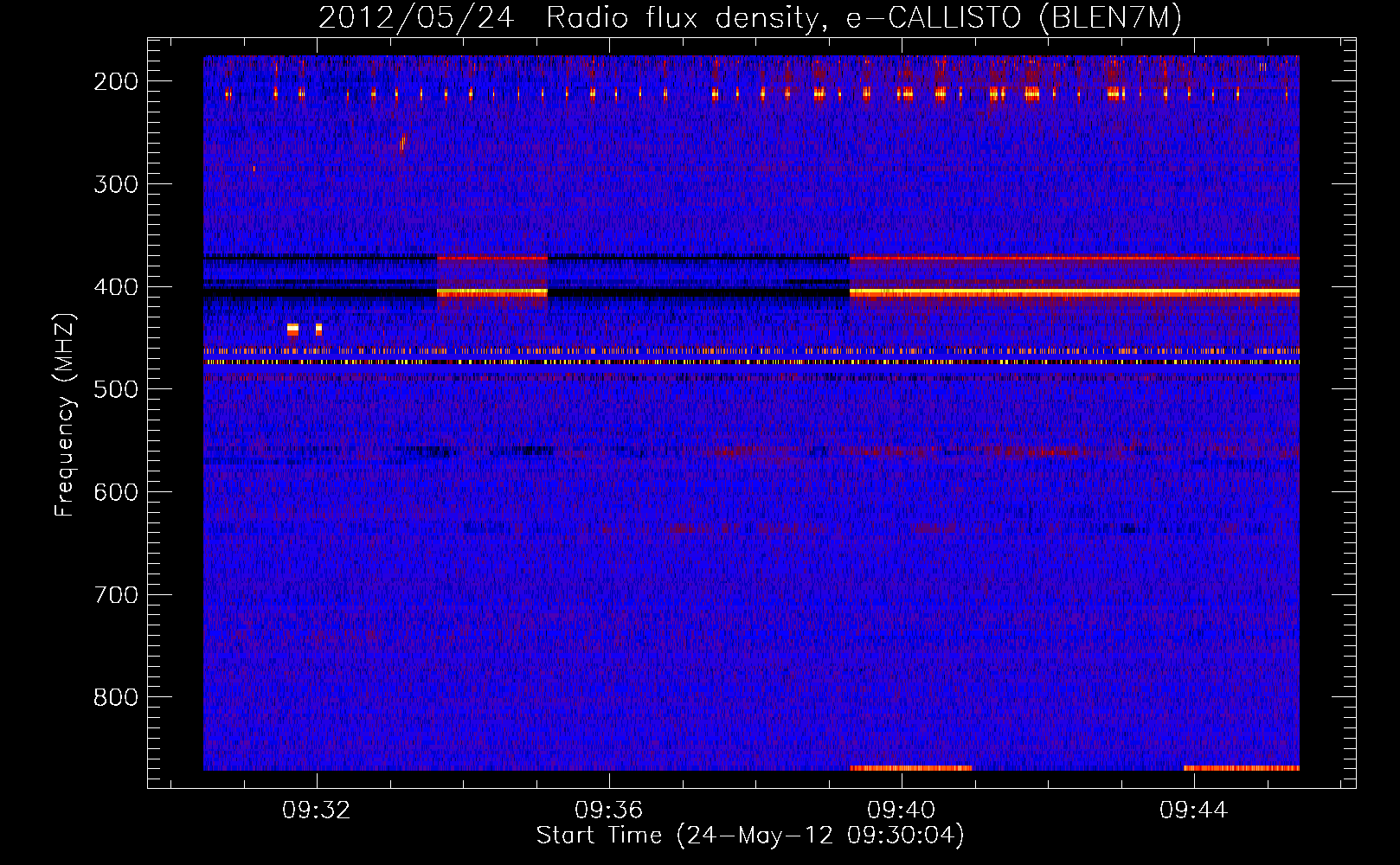Click the bright yellow band near 405 MHz after 09:40
1400x865 pixels.
click(x=1074, y=293)
